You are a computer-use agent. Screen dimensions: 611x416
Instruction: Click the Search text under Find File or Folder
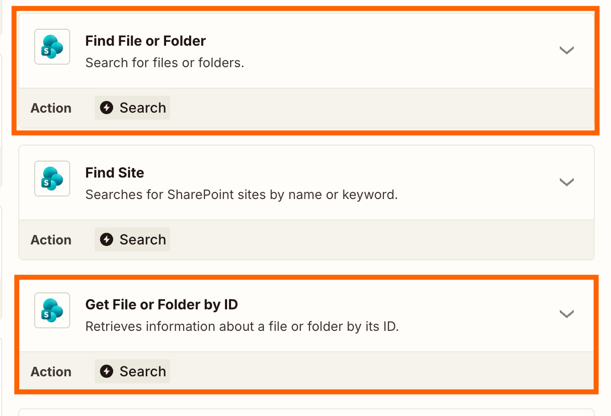pyautogui.click(x=143, y=108)
